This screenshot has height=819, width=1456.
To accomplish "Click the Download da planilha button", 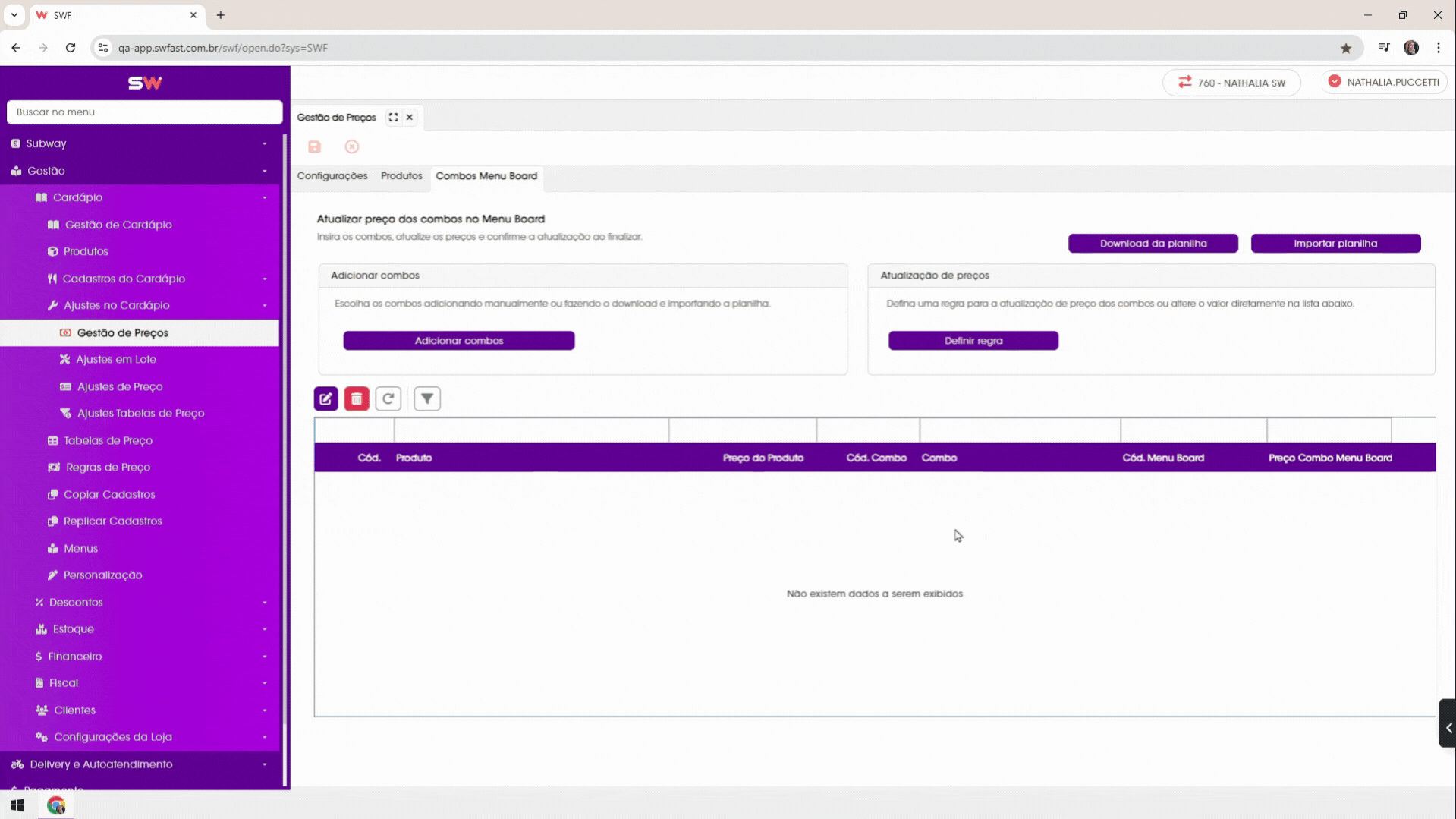I will click(1153, 244).
